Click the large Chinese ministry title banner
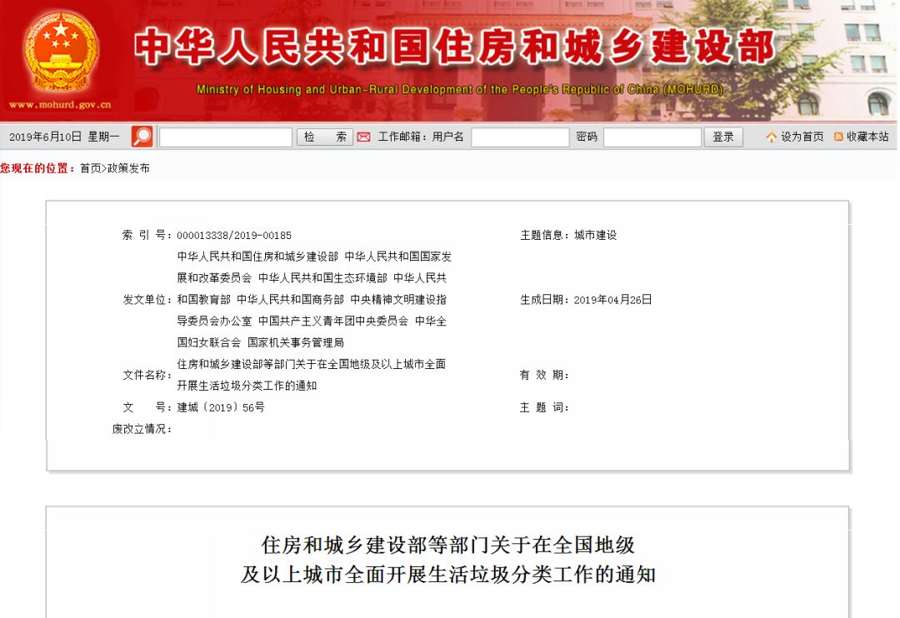The height and width of the screenshot is (618, 900). click(455, 46)
